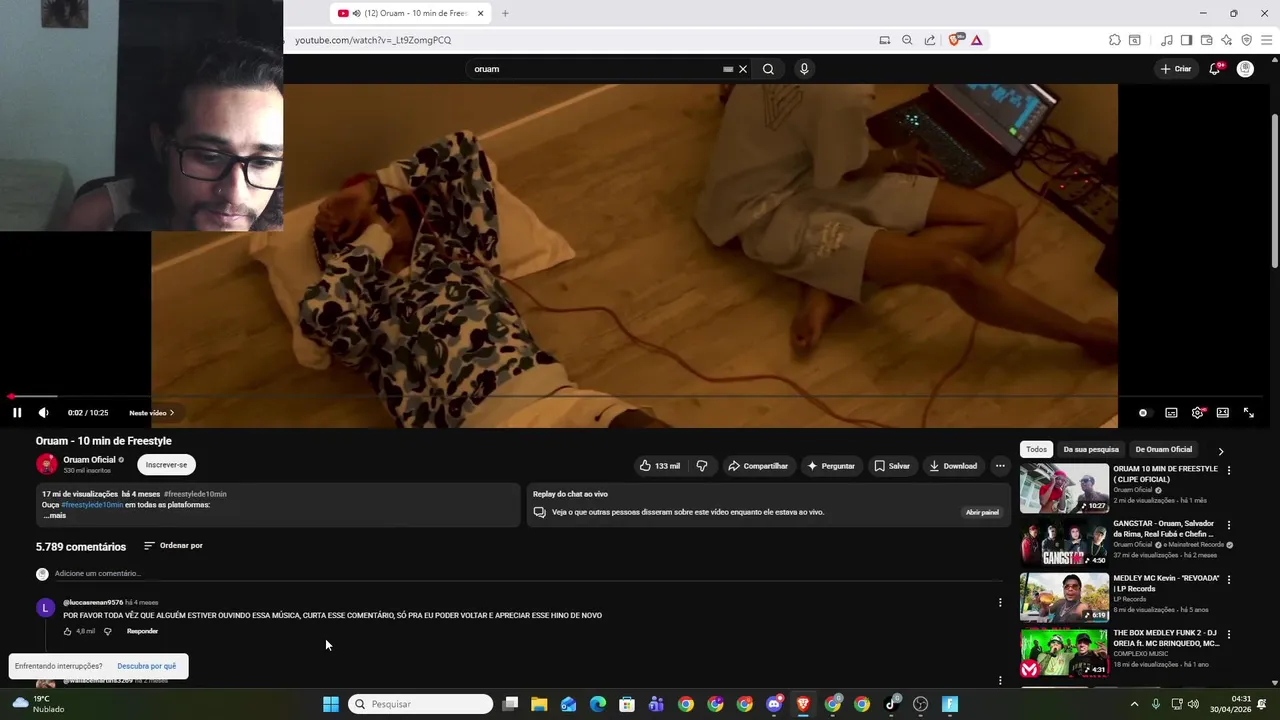Image resolution: width=1280 pixels, height=720 pixels.
Task: Open options for 'THE BOX MEDLEY FUNK 2' suggestion
Action: point(1229,634)
